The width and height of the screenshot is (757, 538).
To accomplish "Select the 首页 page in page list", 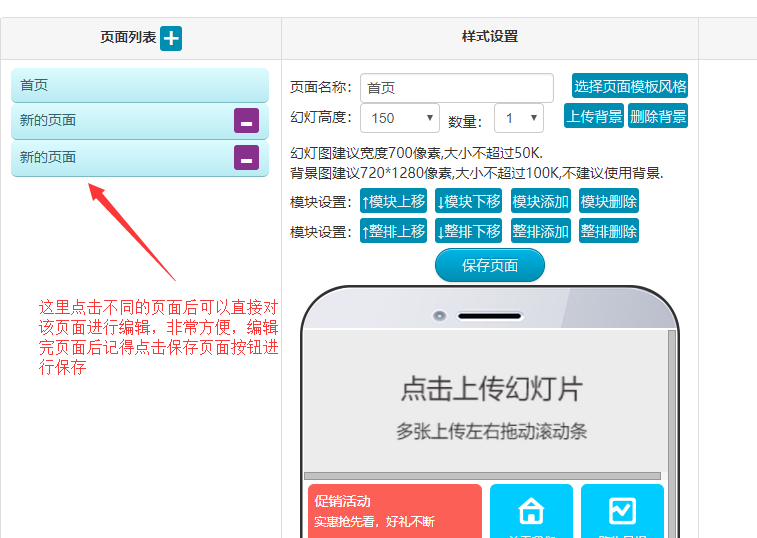I will coord(140,85).
